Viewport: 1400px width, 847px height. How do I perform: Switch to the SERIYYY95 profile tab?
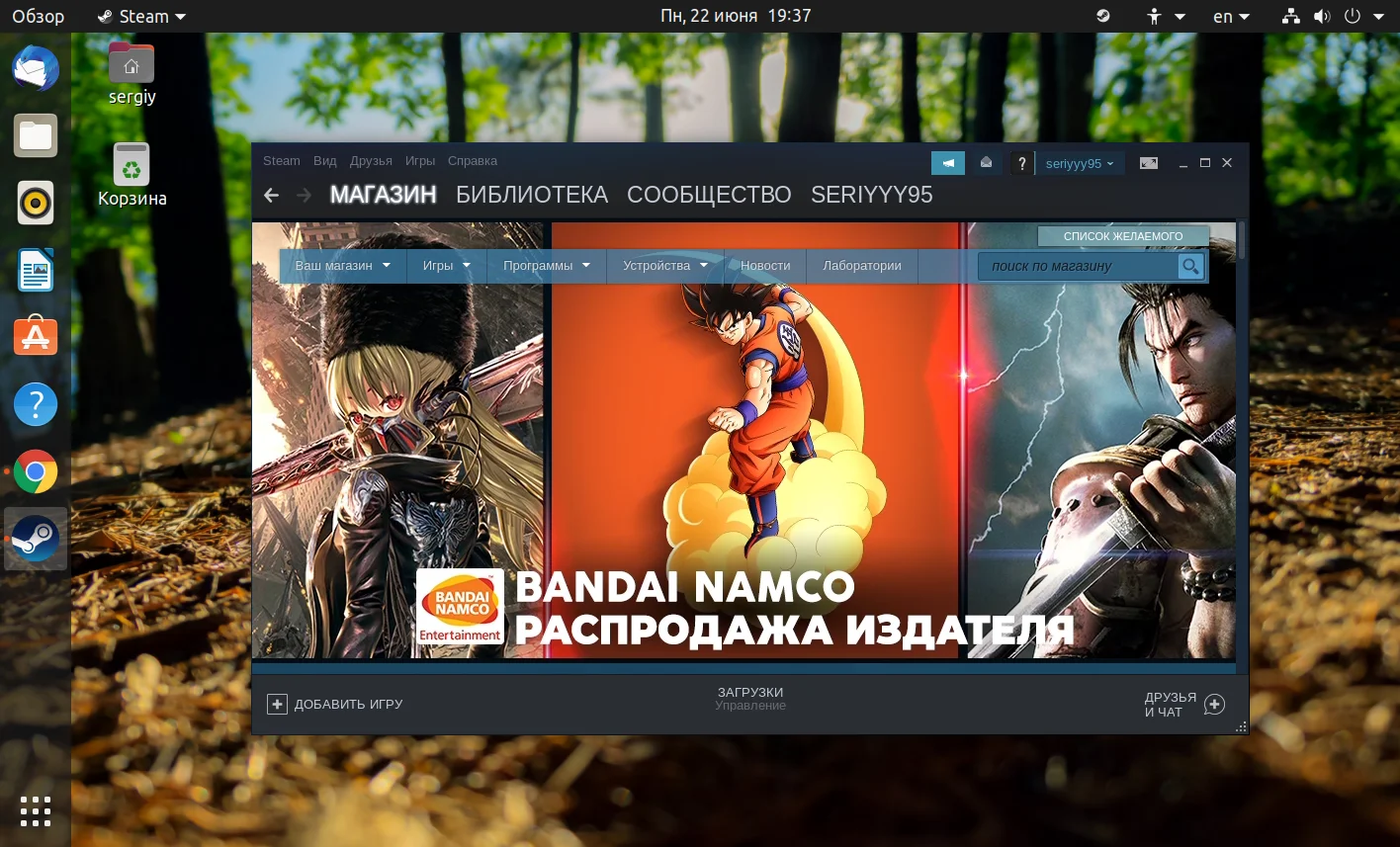872,196
